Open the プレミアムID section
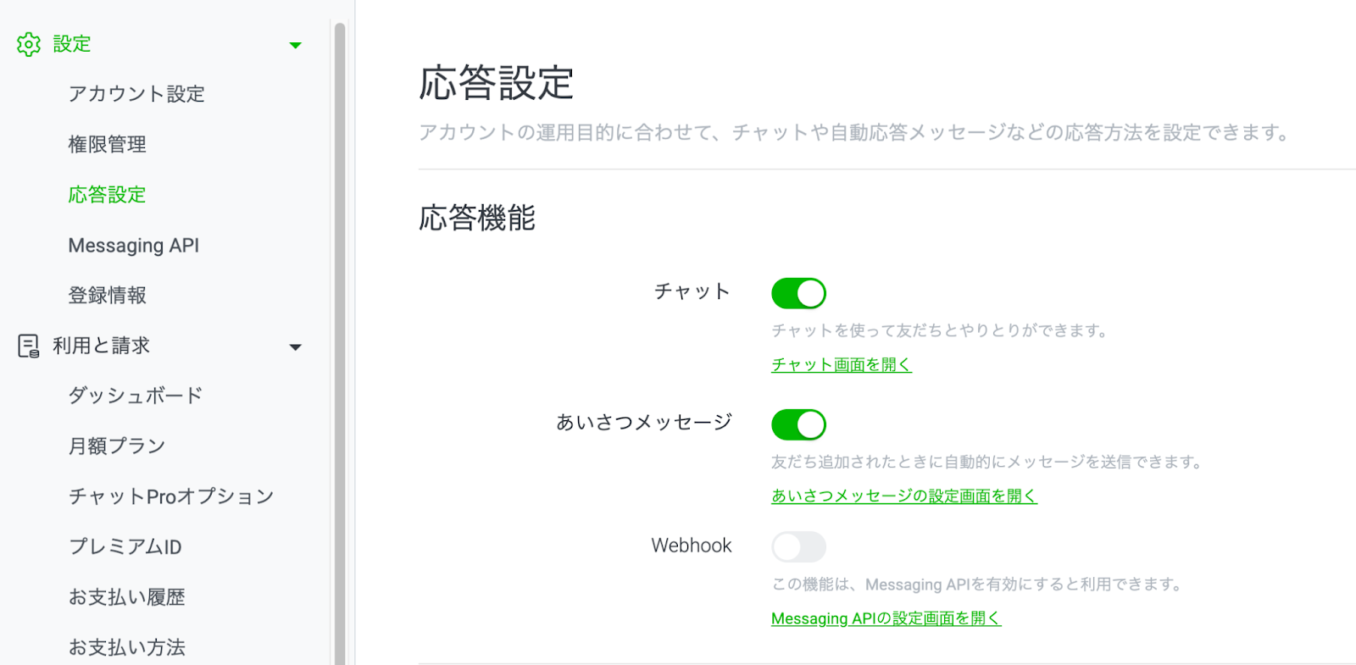Screen dimensions: 1356x665 pyautogui.click(x=126, y=546)
